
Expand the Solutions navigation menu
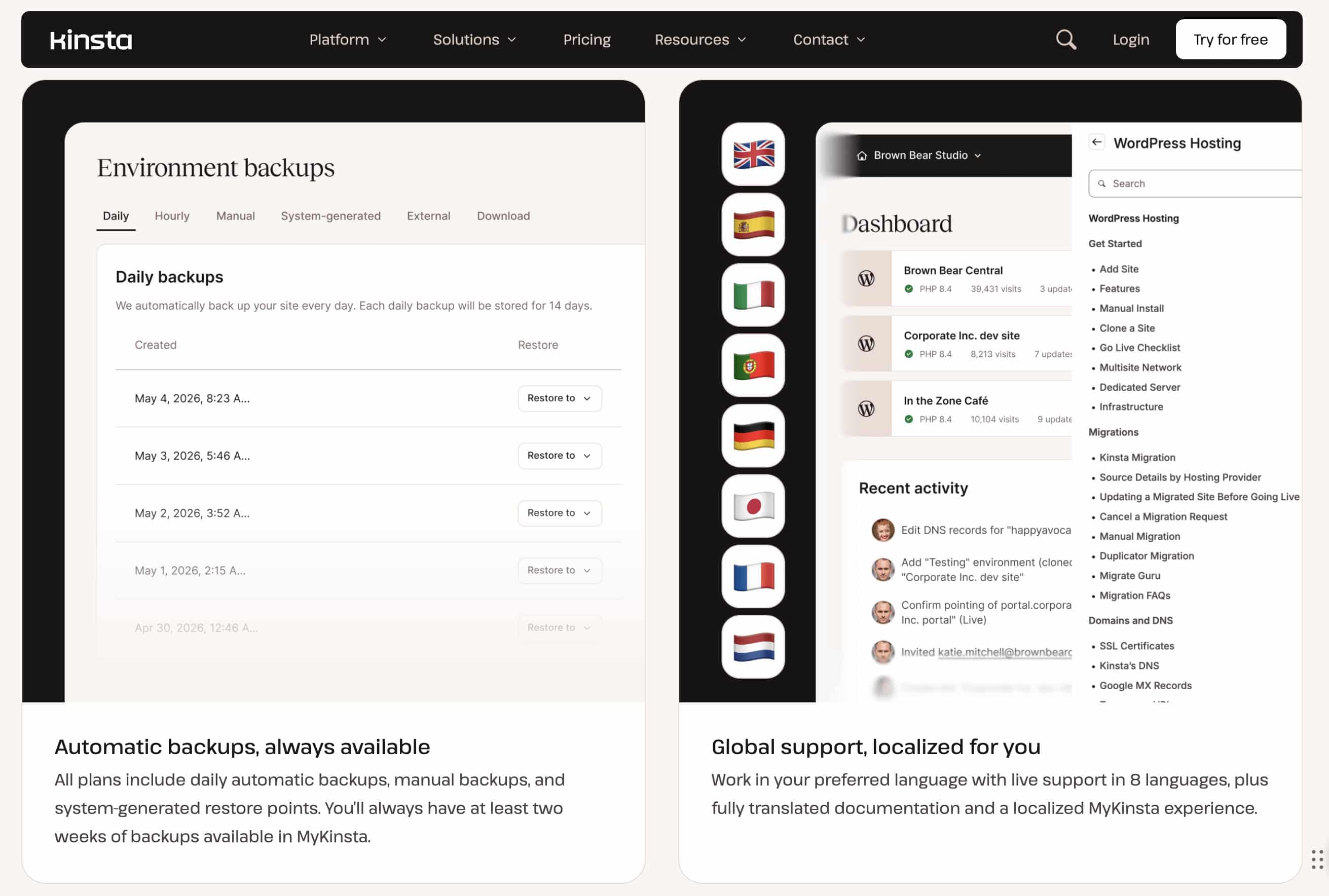pos(474,40)
